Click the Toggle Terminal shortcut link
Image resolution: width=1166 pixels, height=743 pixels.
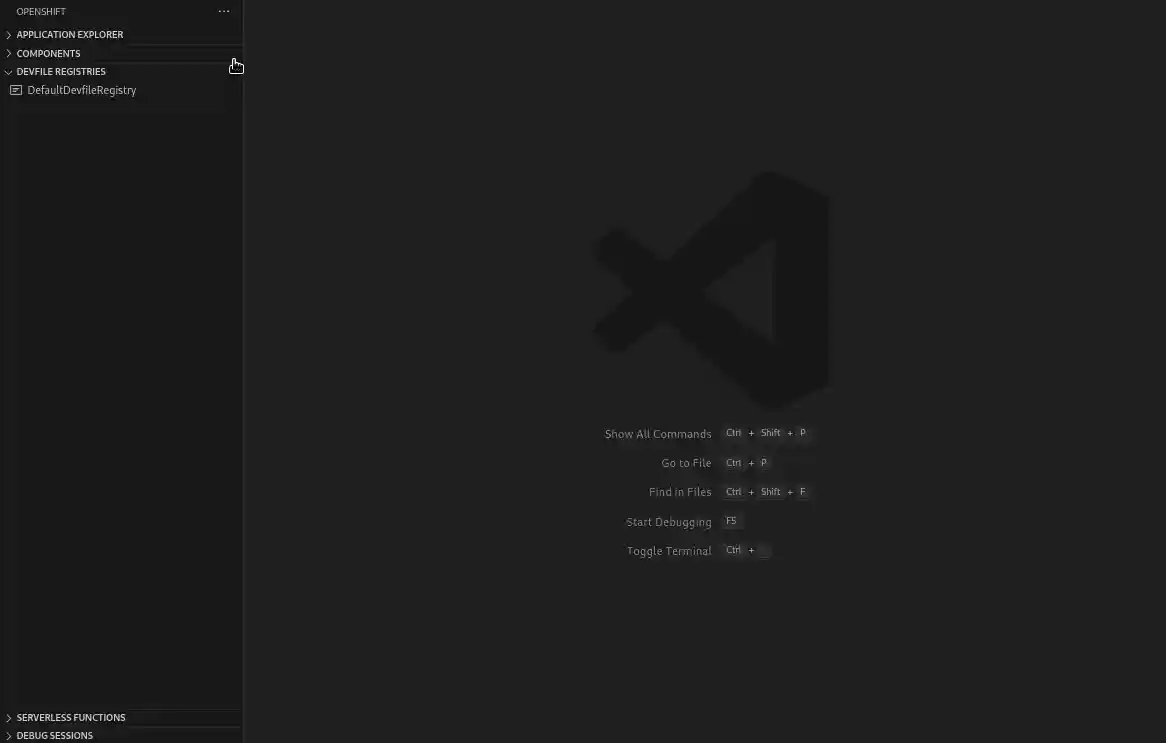(x=668, y=550)
